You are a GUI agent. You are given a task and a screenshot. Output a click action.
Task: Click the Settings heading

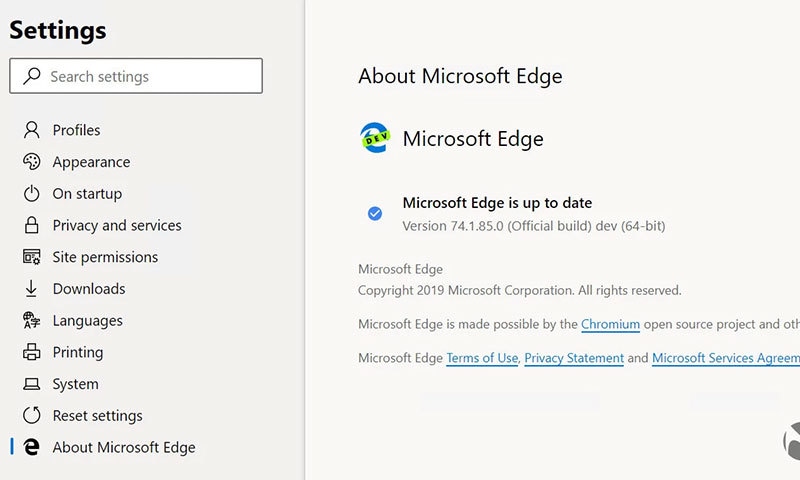(x=58, y=30)
